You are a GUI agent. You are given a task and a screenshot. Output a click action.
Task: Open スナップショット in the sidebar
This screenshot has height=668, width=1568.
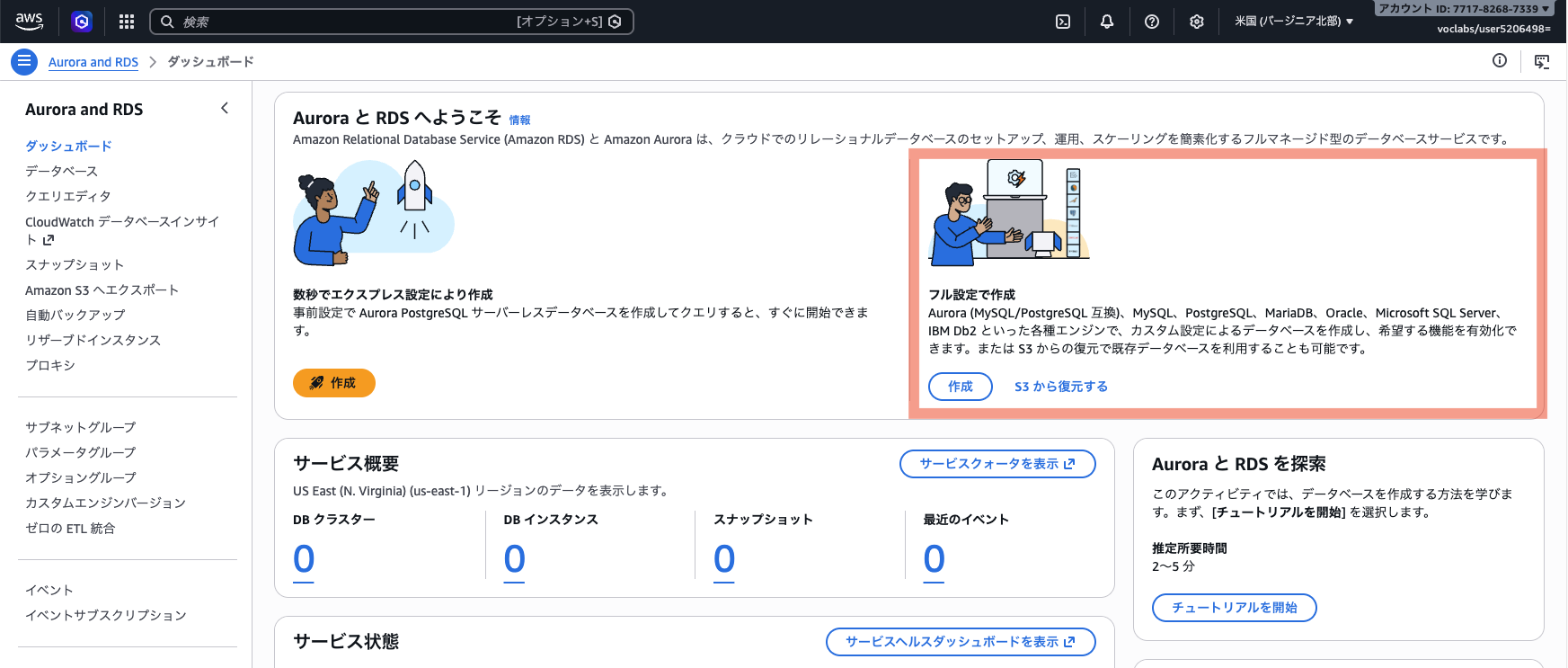[75, 264]
